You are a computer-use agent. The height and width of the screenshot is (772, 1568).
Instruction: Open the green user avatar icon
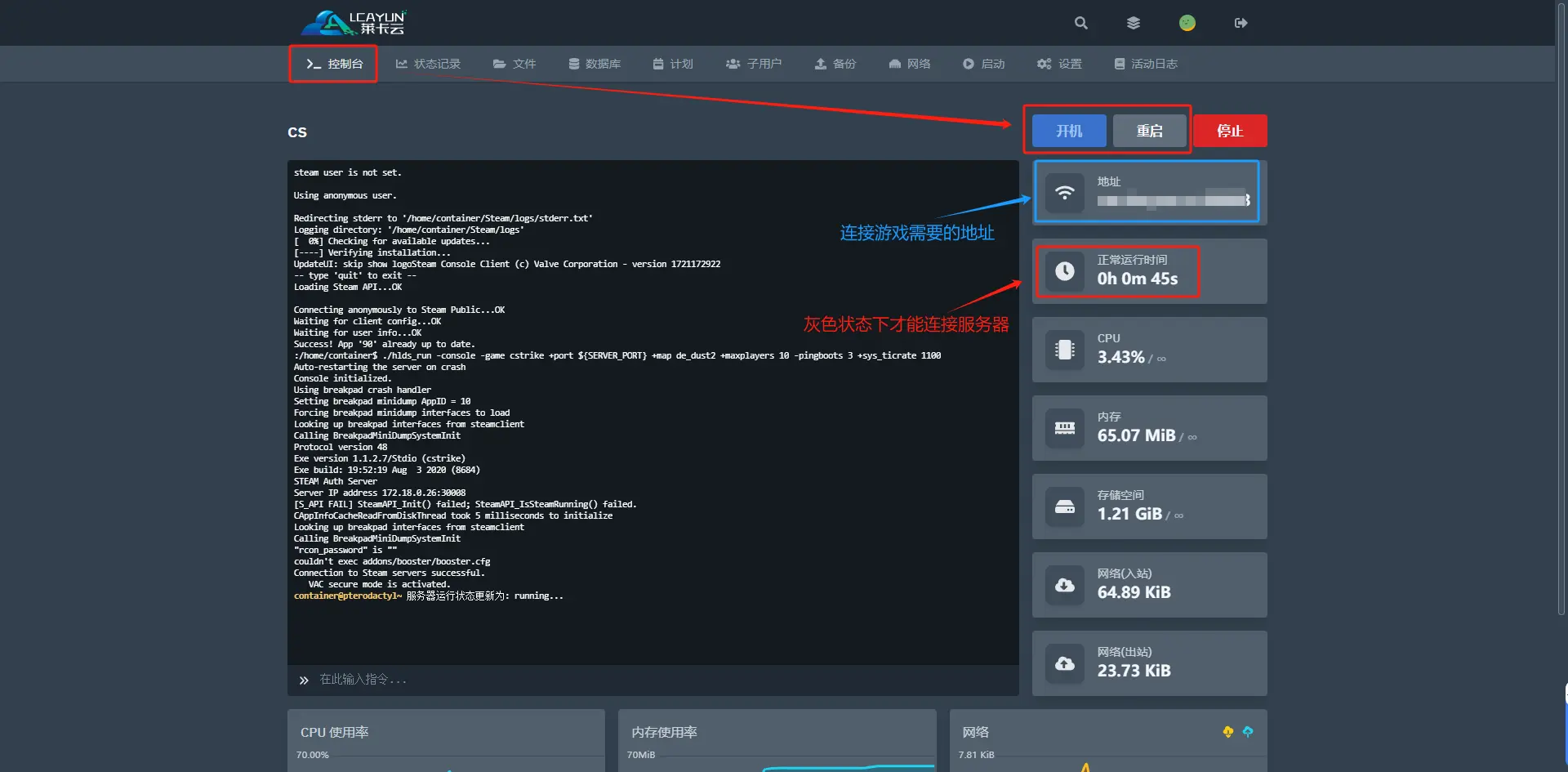[1187, 23]
